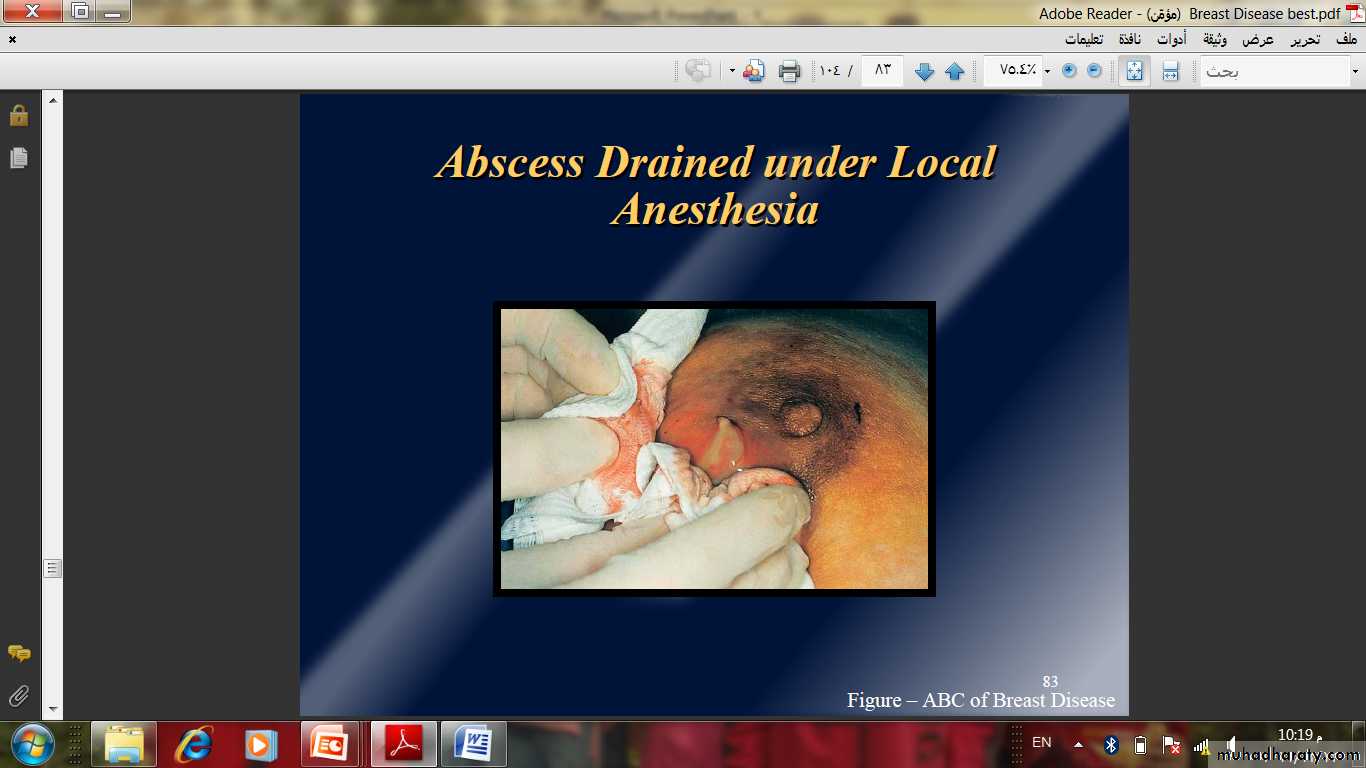This screenshot has width=1366, height=768.
Task: Open the Attachments paperclip panel
Action: tap(18, 695)
